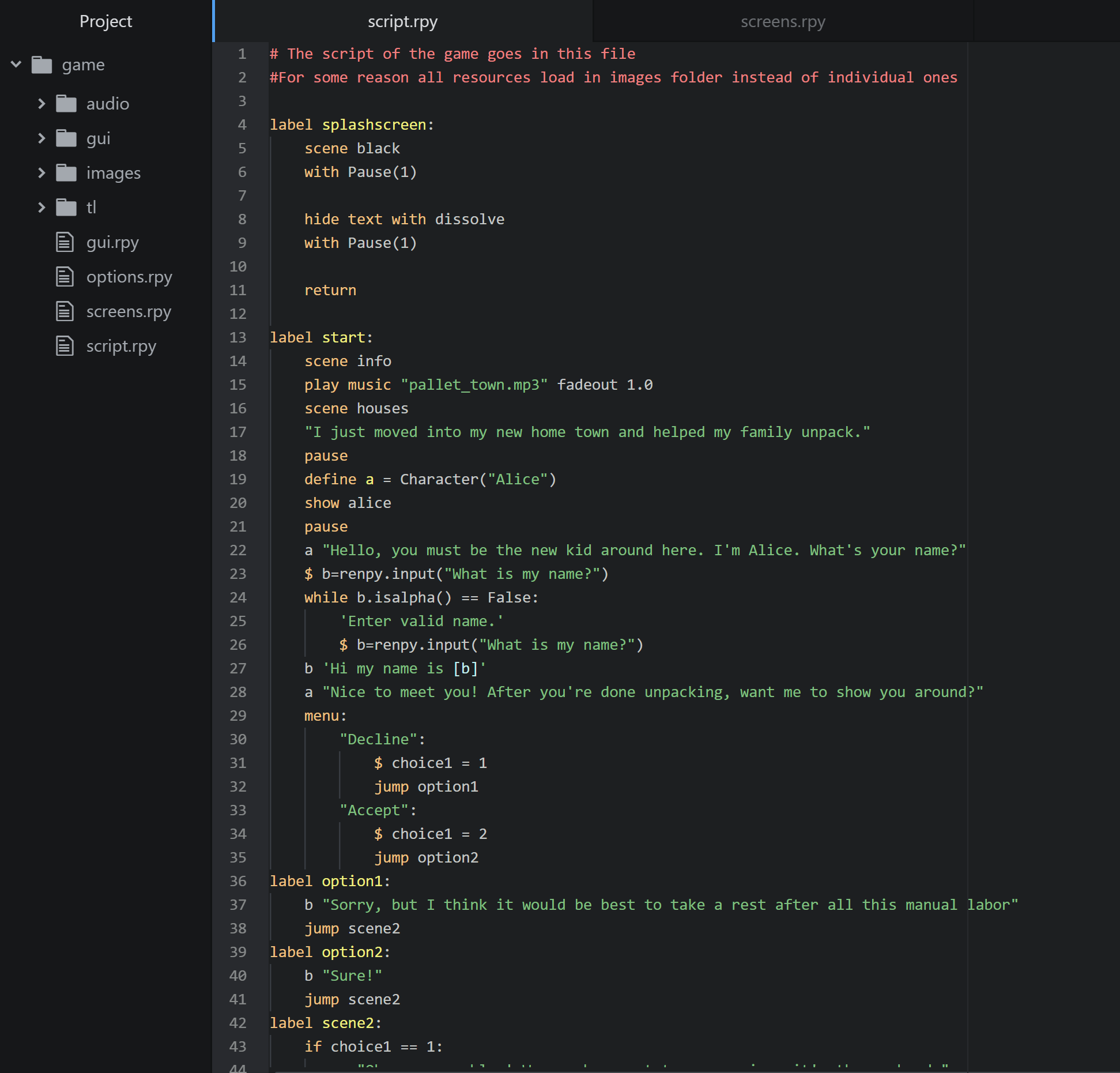Click 'jump option2' line
The image size is (1120, 1073).
[426, 857]
